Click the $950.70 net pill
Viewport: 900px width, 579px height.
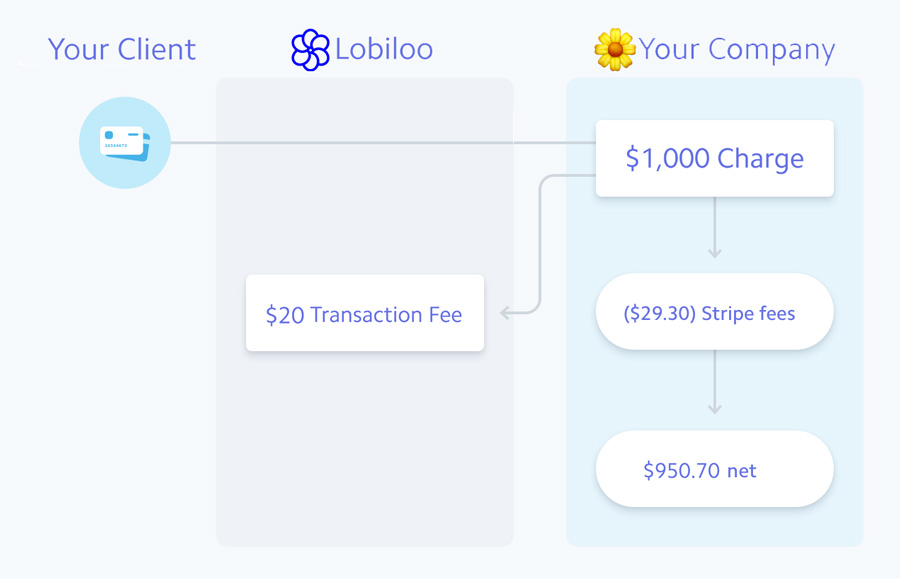(x=715, y=469)
